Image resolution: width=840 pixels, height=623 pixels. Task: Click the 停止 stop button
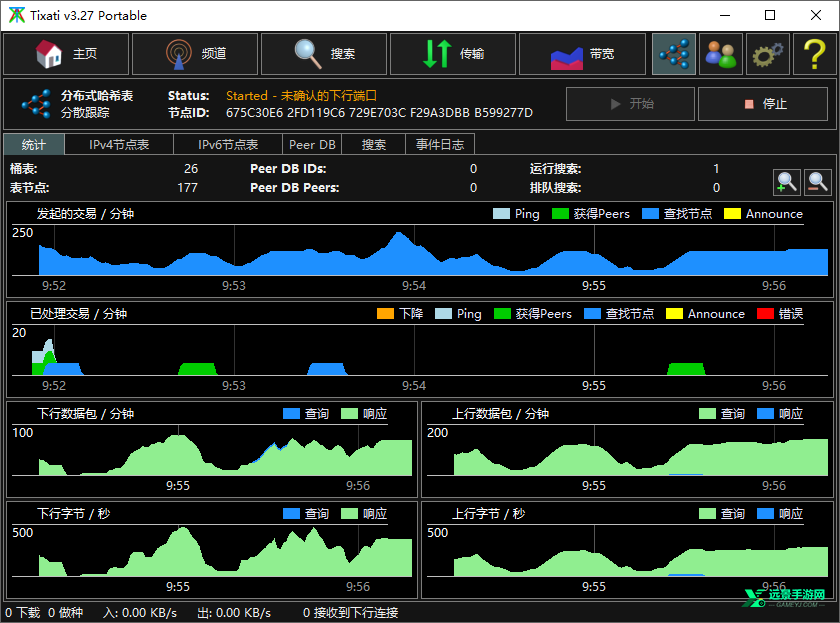(763, 104)
